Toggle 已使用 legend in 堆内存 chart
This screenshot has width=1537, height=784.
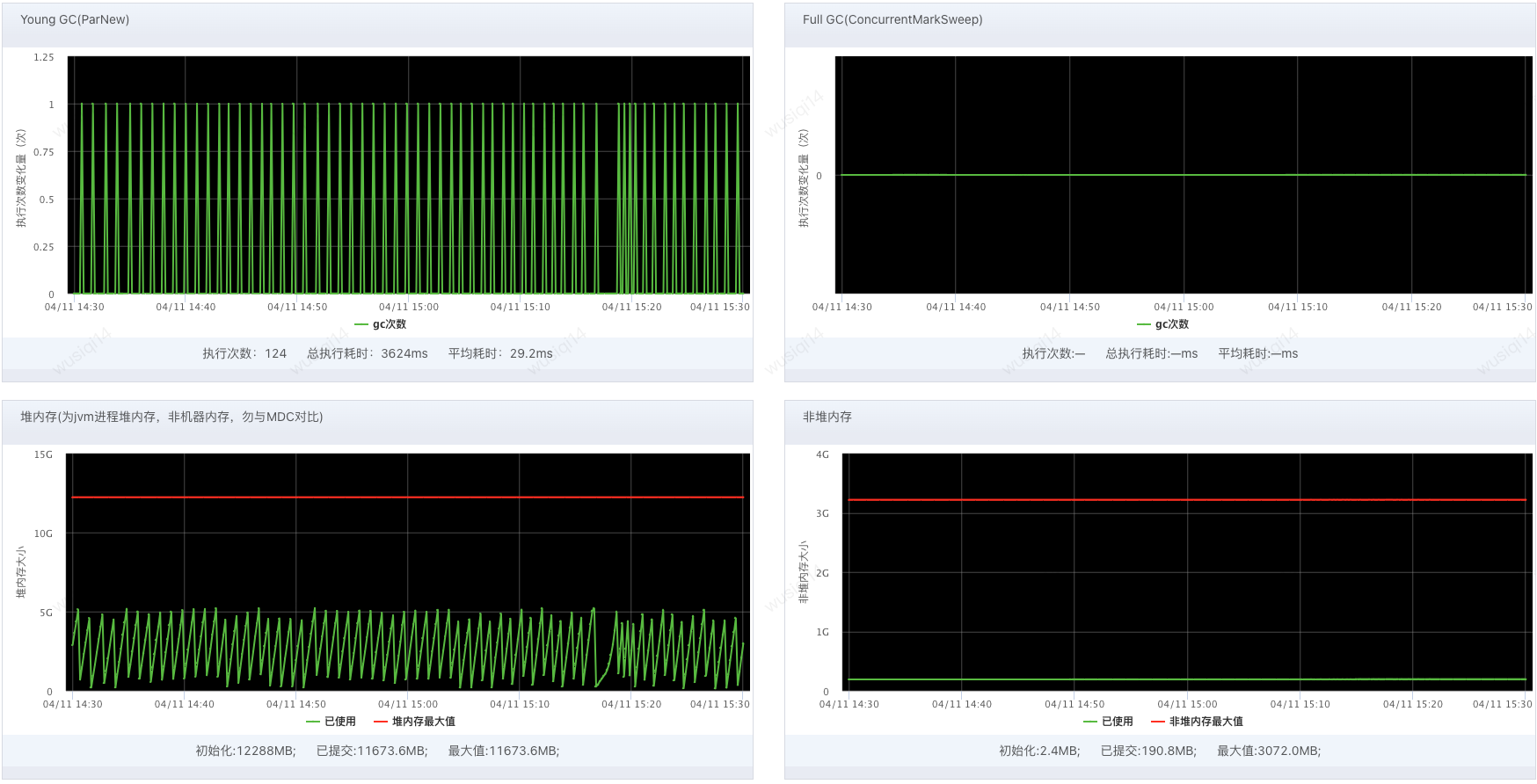click(x=331, y=722)
